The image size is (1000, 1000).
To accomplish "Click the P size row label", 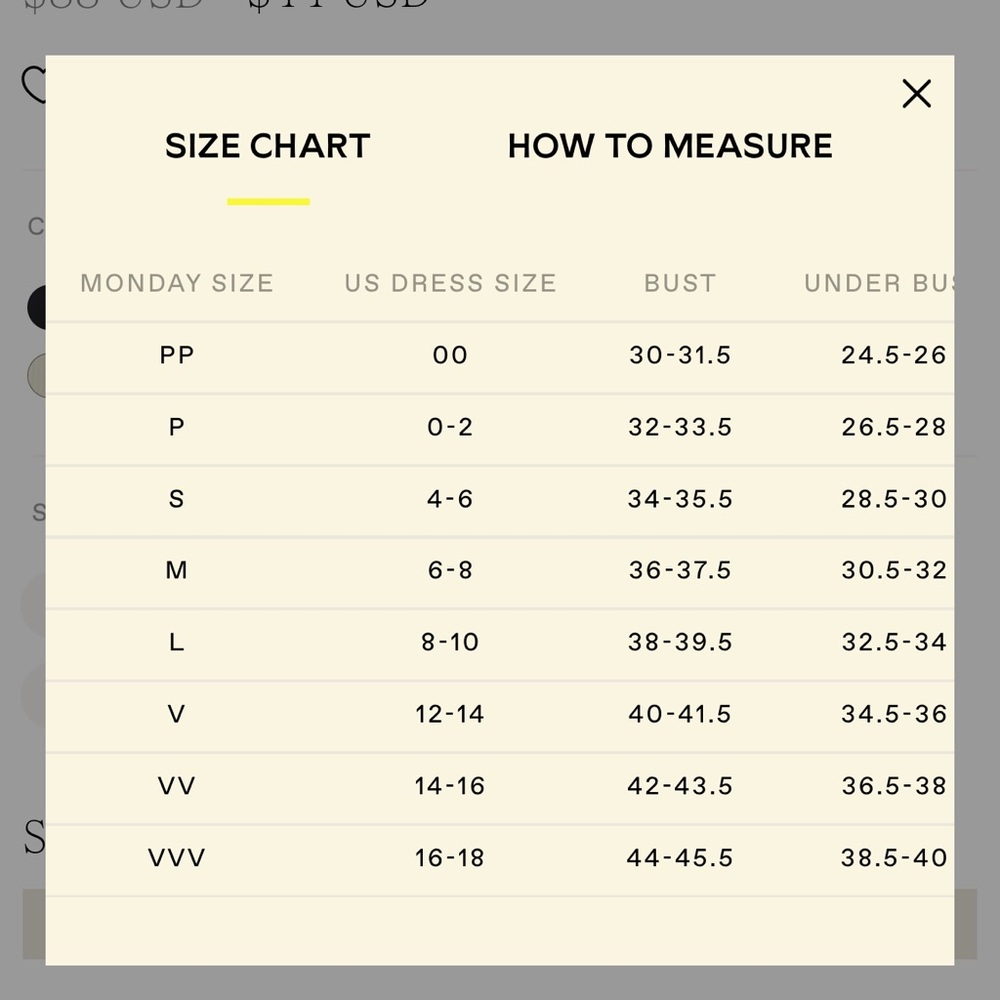I will click(177, 427).
